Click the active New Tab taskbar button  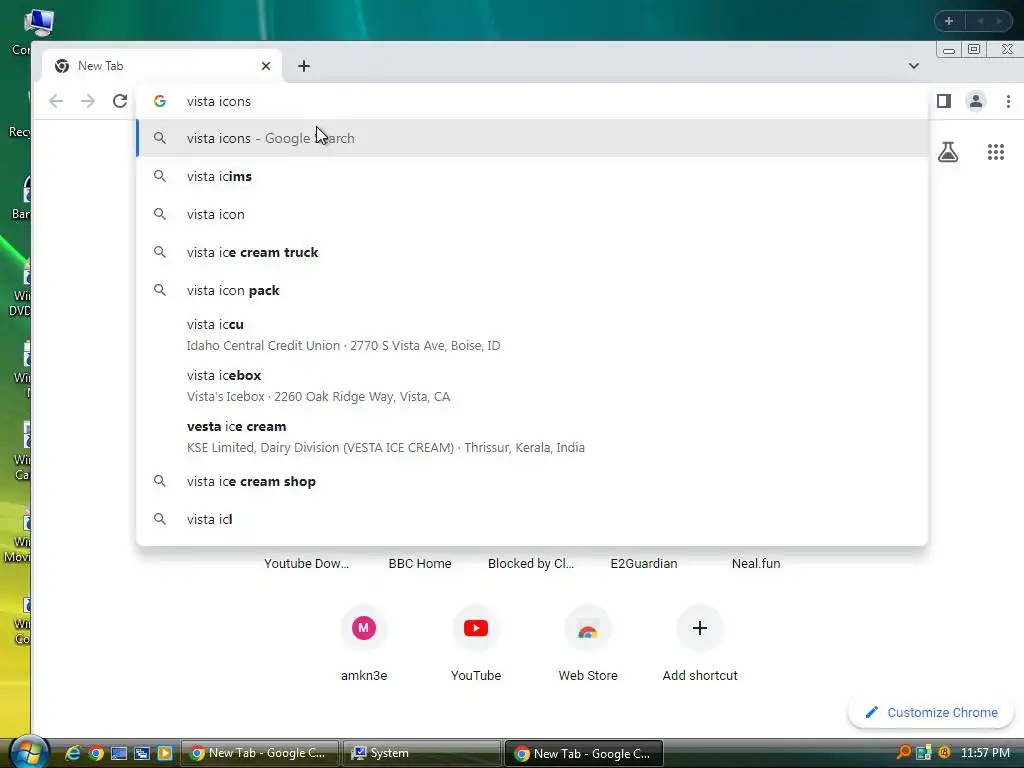coord(584,753)
